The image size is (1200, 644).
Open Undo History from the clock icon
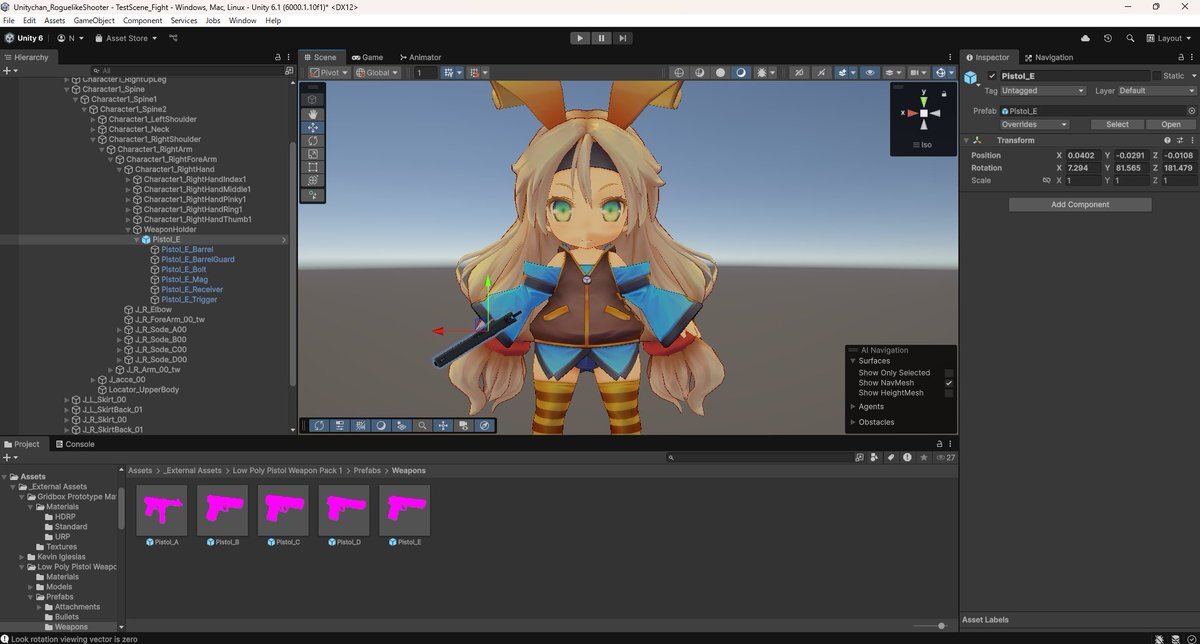[x=1108, y=38]
